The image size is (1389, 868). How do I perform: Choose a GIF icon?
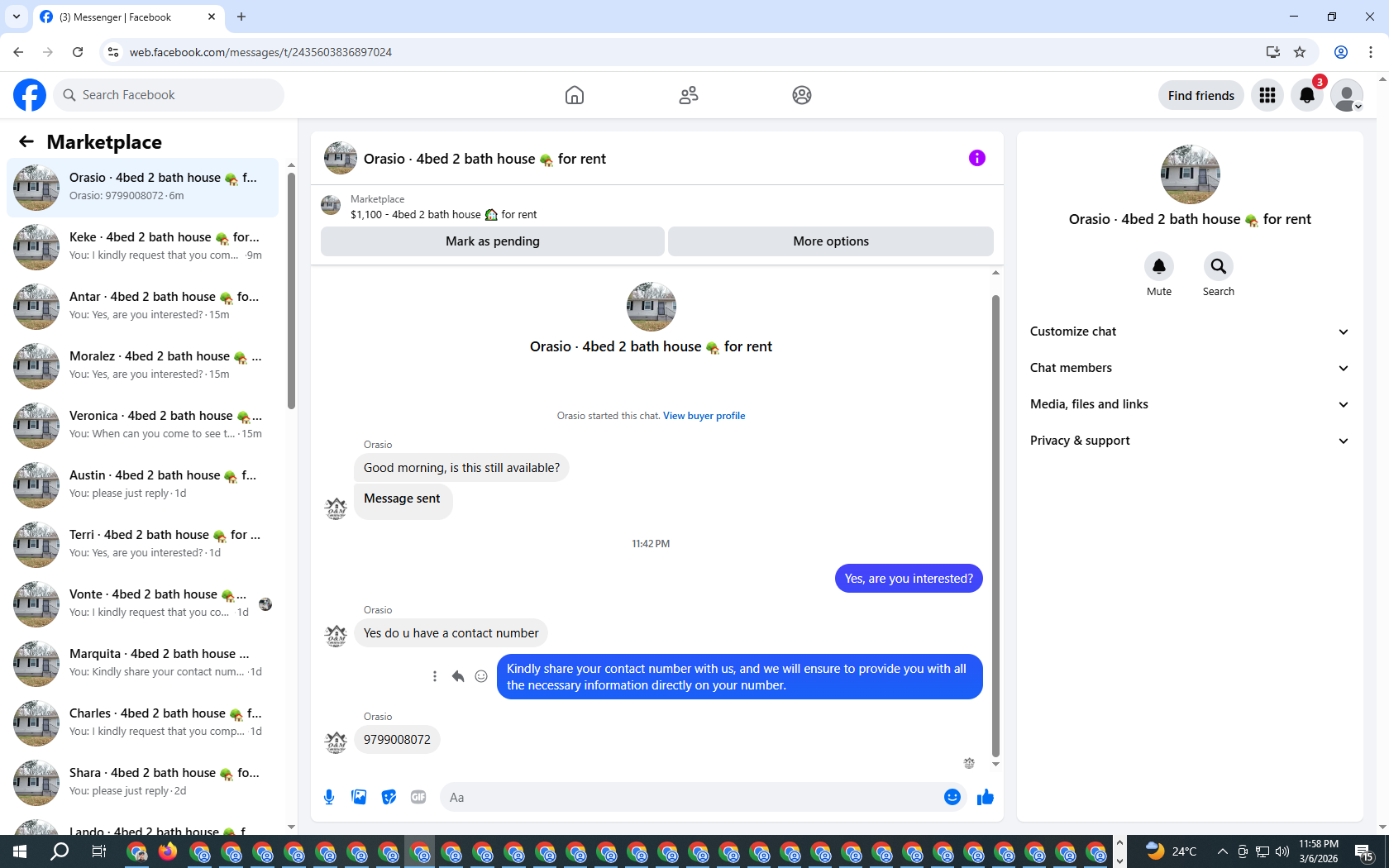point(418,797)
